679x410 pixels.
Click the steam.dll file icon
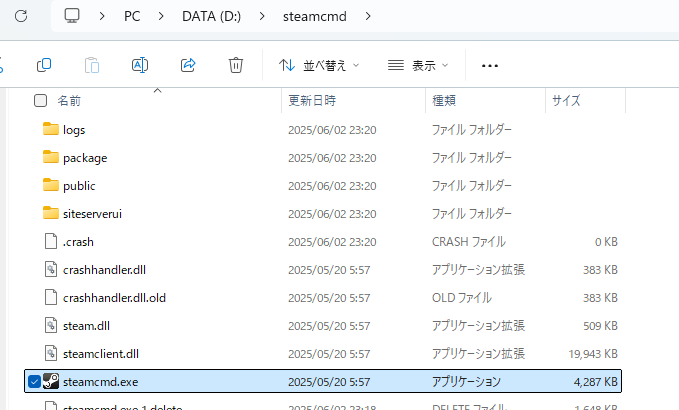[51, 325]
